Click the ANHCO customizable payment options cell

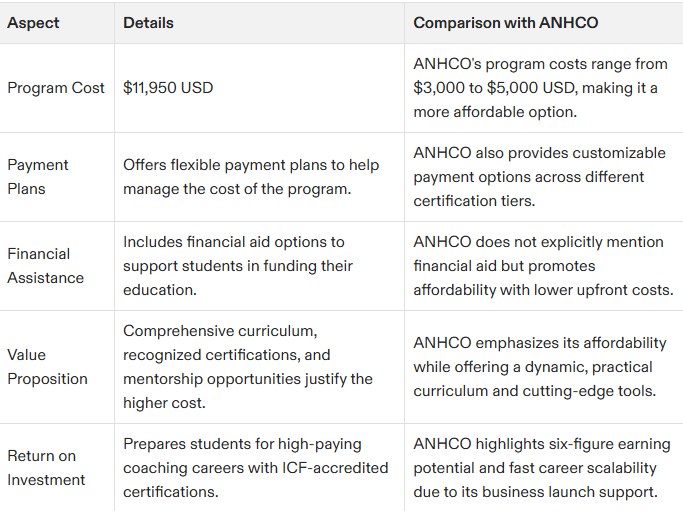click(x=539, y=177)
